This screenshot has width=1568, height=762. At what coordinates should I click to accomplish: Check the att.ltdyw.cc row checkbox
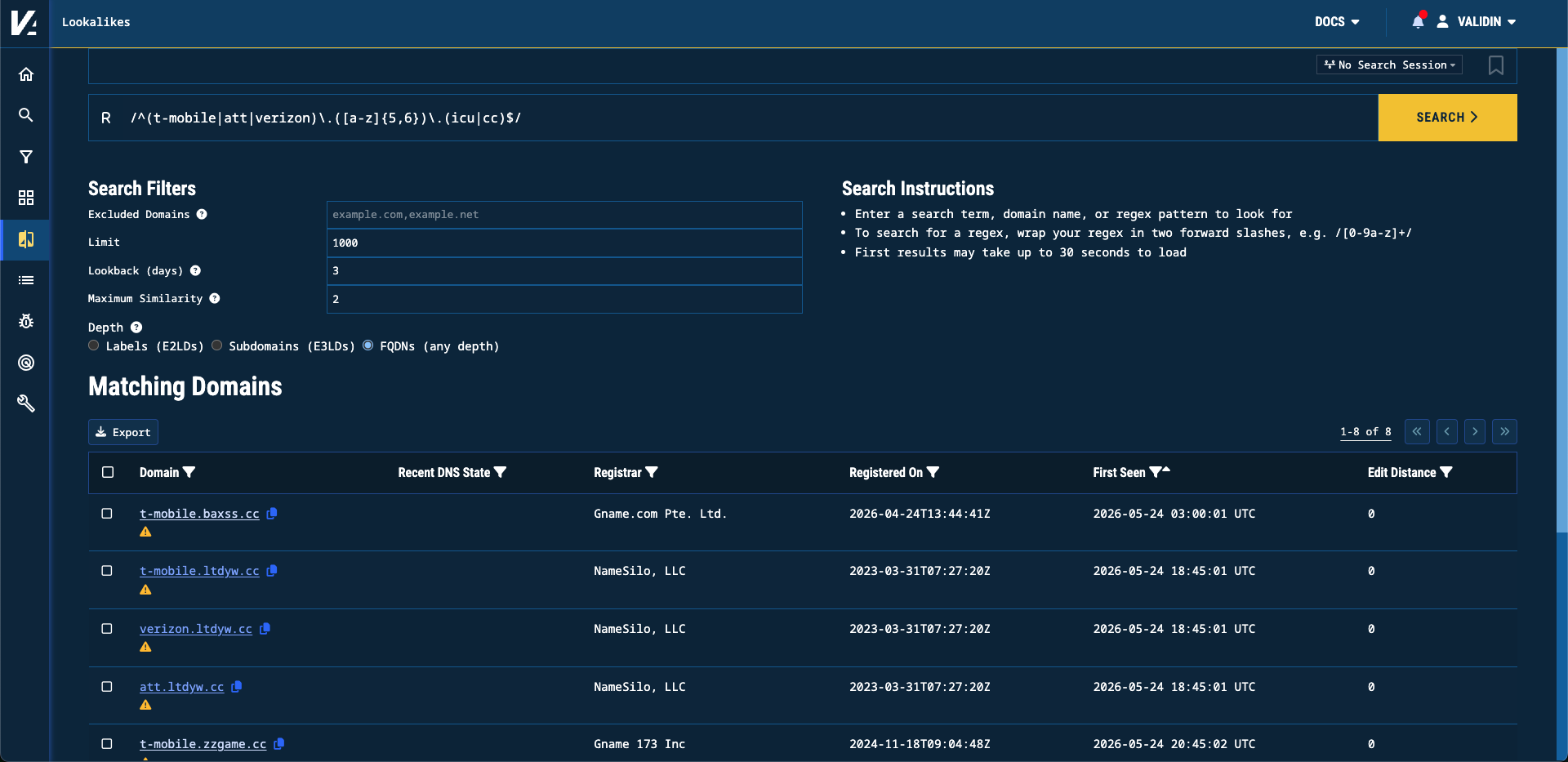pyautogui.click(x=107, y=687)
